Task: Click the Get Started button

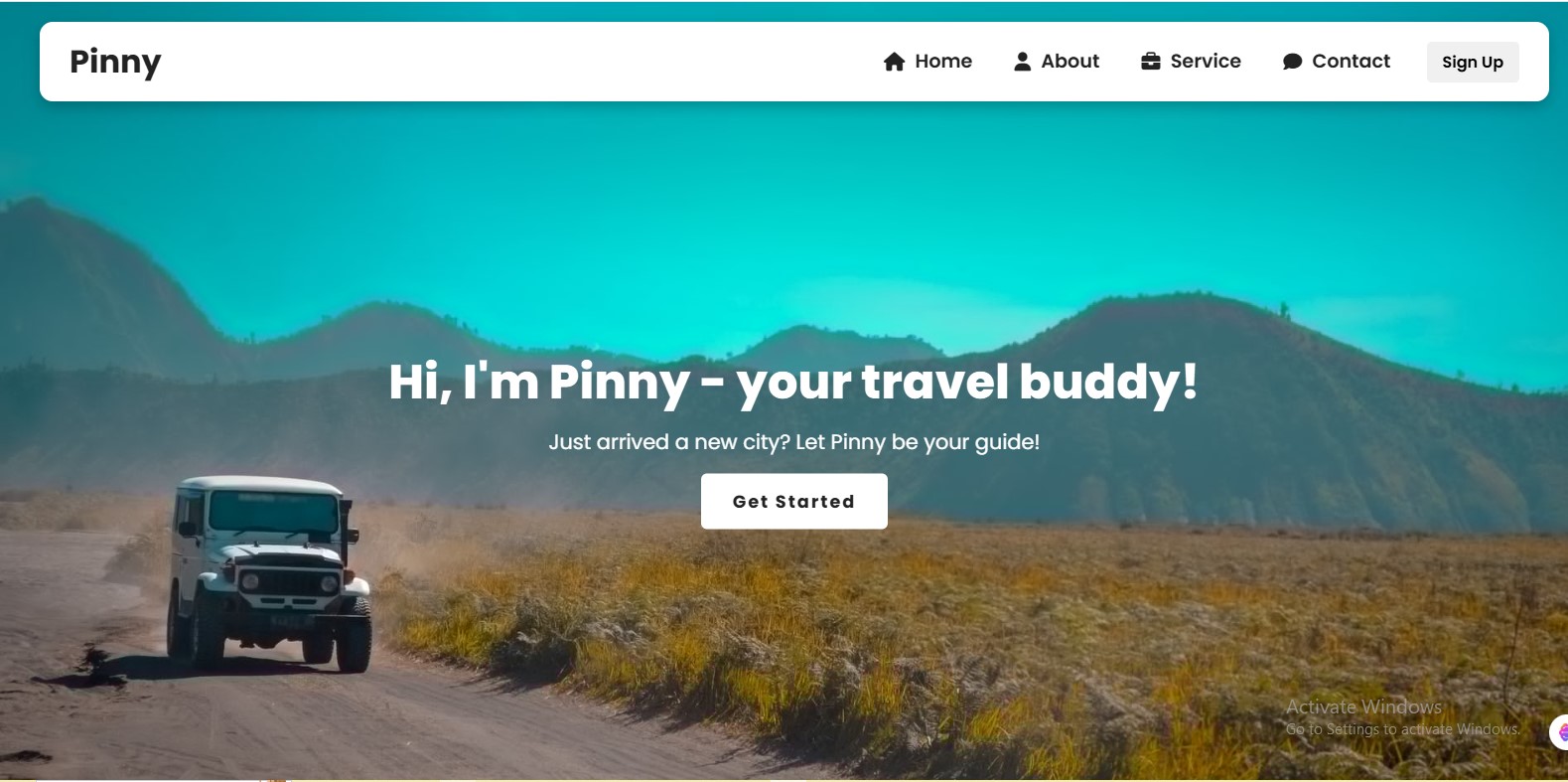Action: (x=794, y=501)
